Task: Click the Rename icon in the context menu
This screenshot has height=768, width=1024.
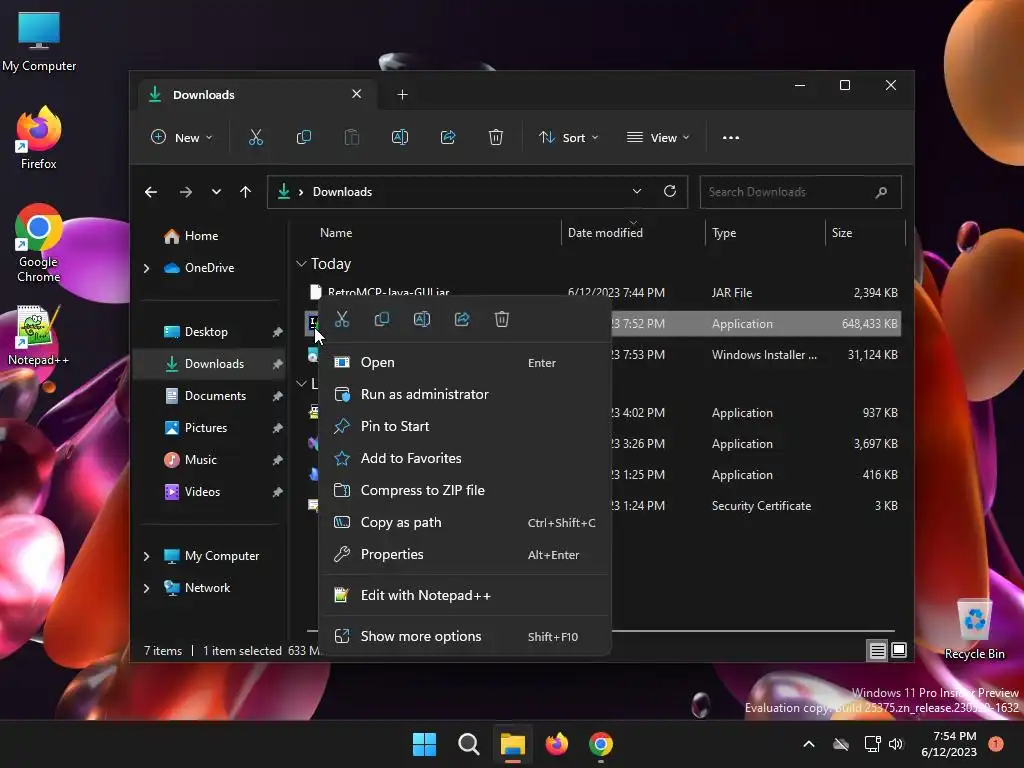Action: click(422, 319)
